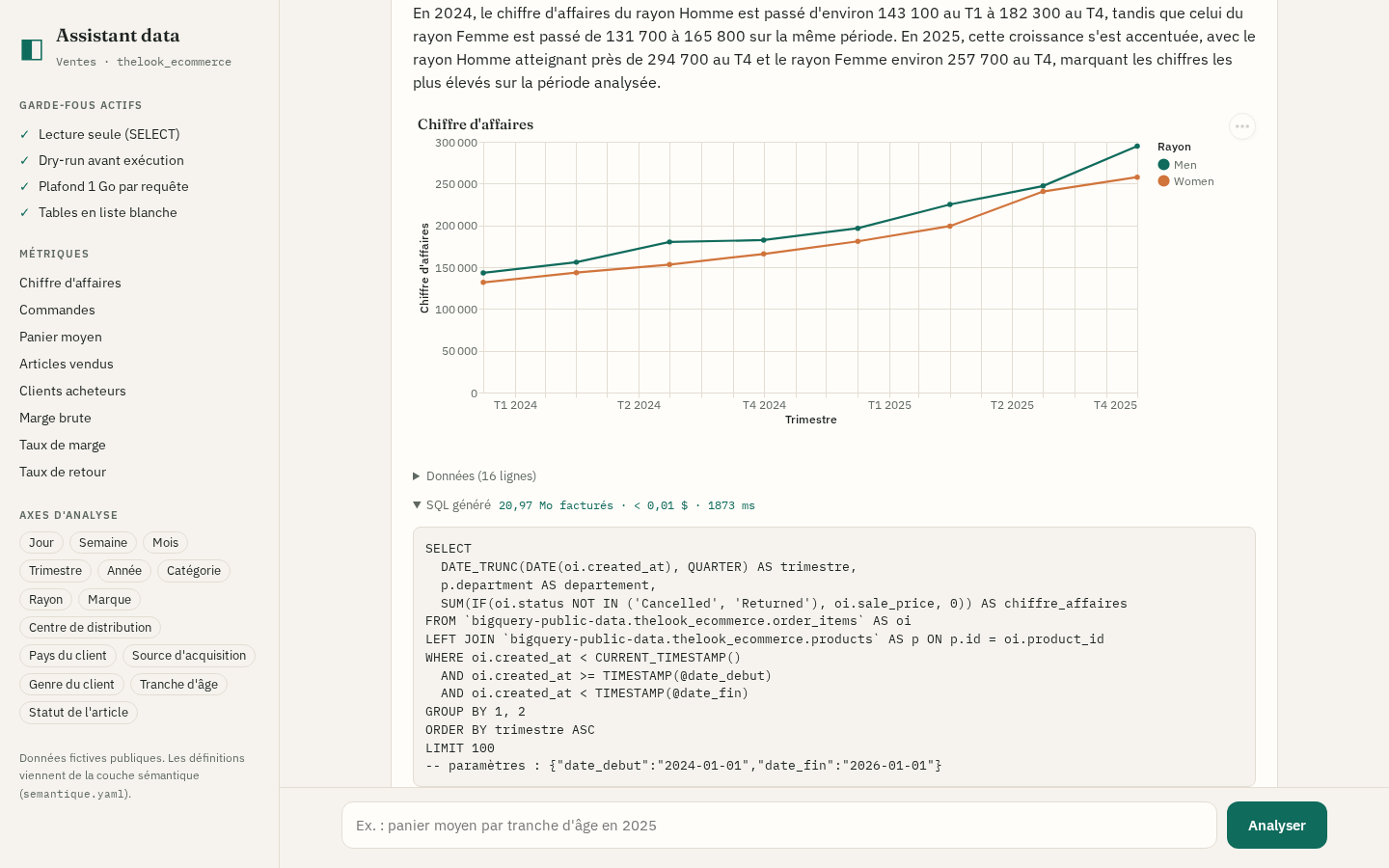1389x868 pixels.
Task: Select the Panier moyen metric
Action: 61,337
